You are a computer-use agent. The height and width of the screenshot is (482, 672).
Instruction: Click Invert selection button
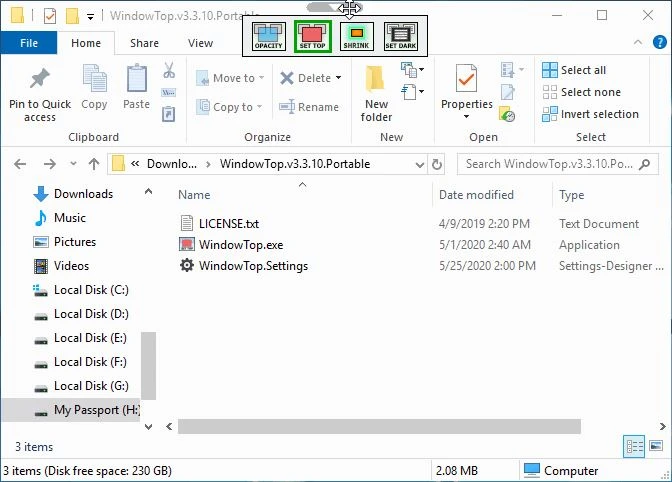[x=590, y=114]
